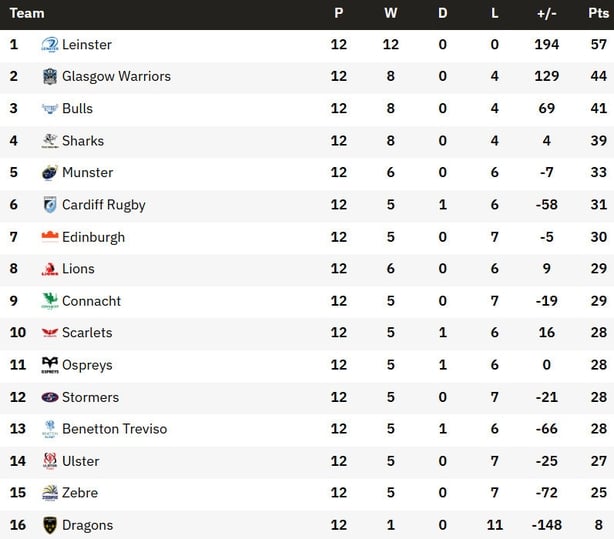Click the Leinster team logo
The image size is (614, 539).
click(50, 45)
